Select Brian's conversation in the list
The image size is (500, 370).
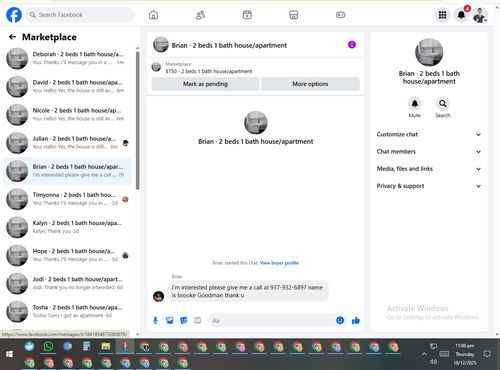coord(67,171)
